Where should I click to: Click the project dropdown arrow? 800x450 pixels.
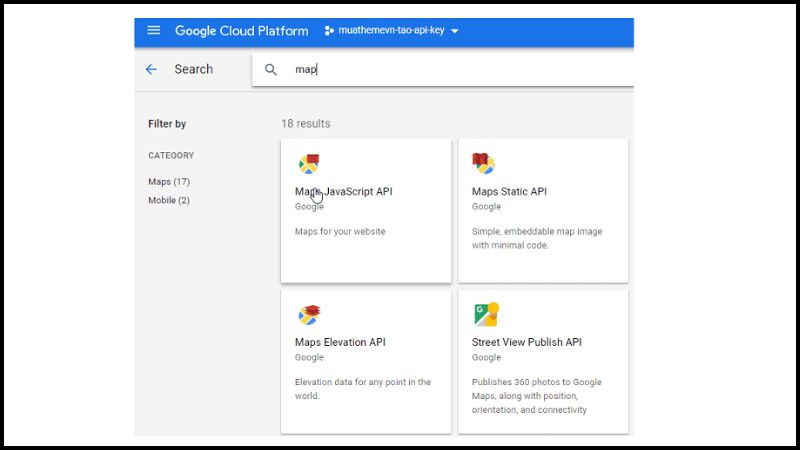455,31
